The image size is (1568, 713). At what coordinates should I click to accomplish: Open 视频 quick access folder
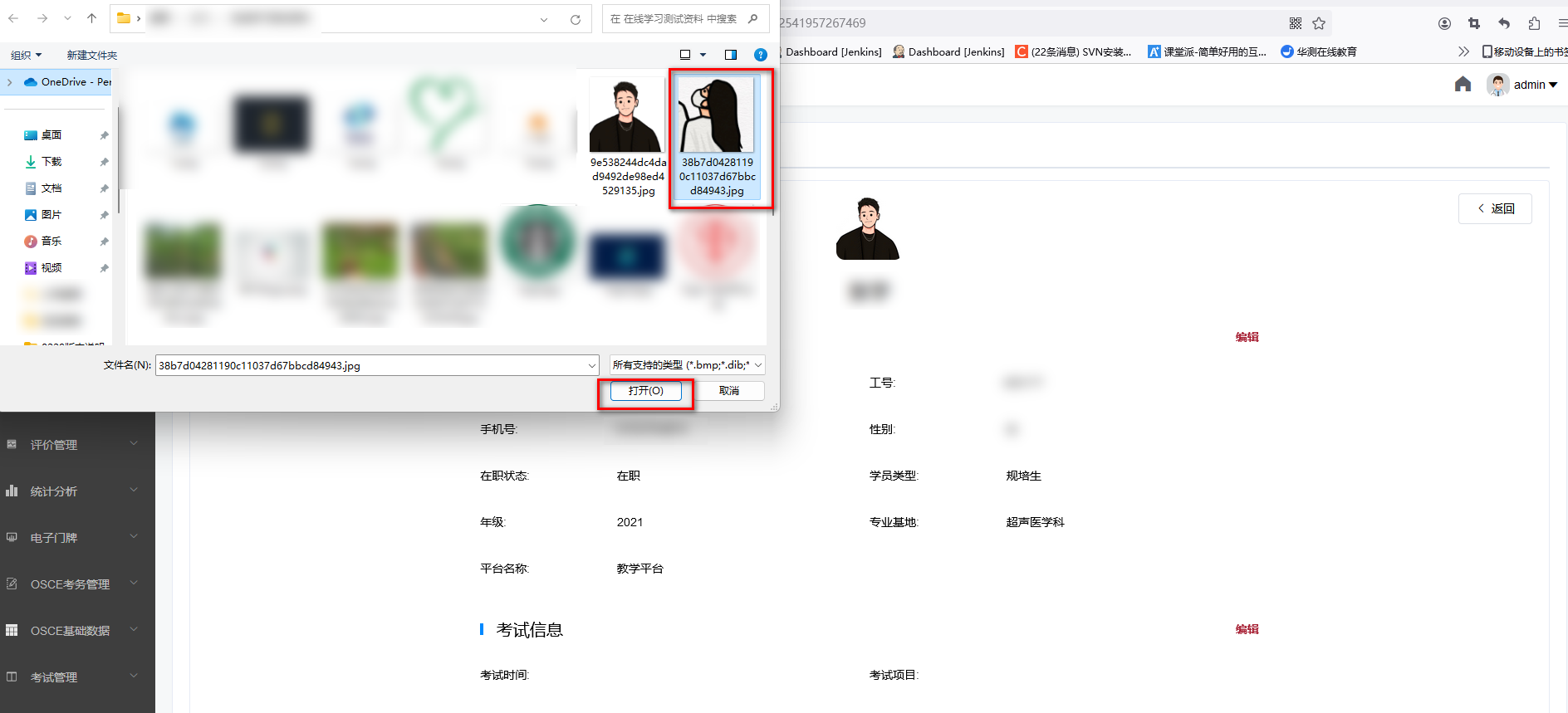pos(51,268)
